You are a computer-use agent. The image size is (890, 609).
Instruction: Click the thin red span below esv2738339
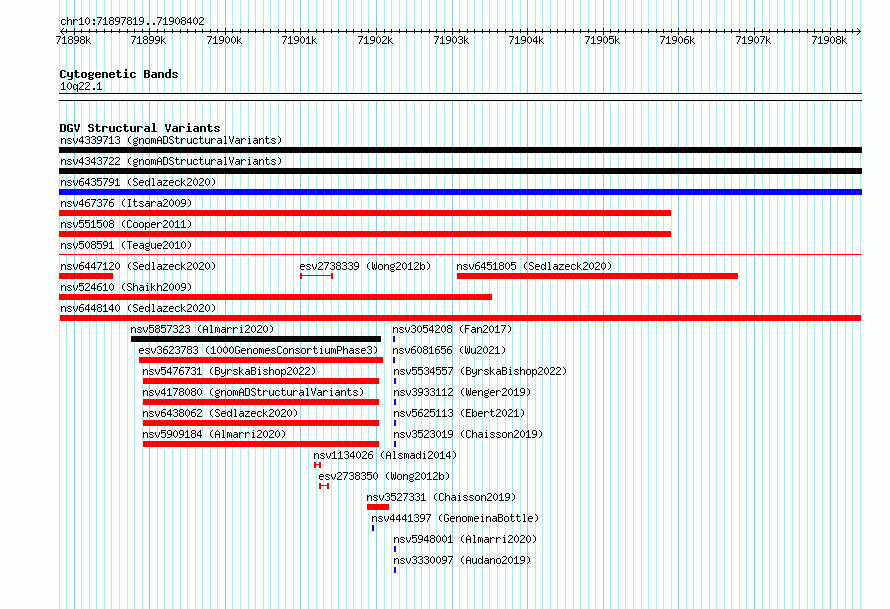click(317, 276)
